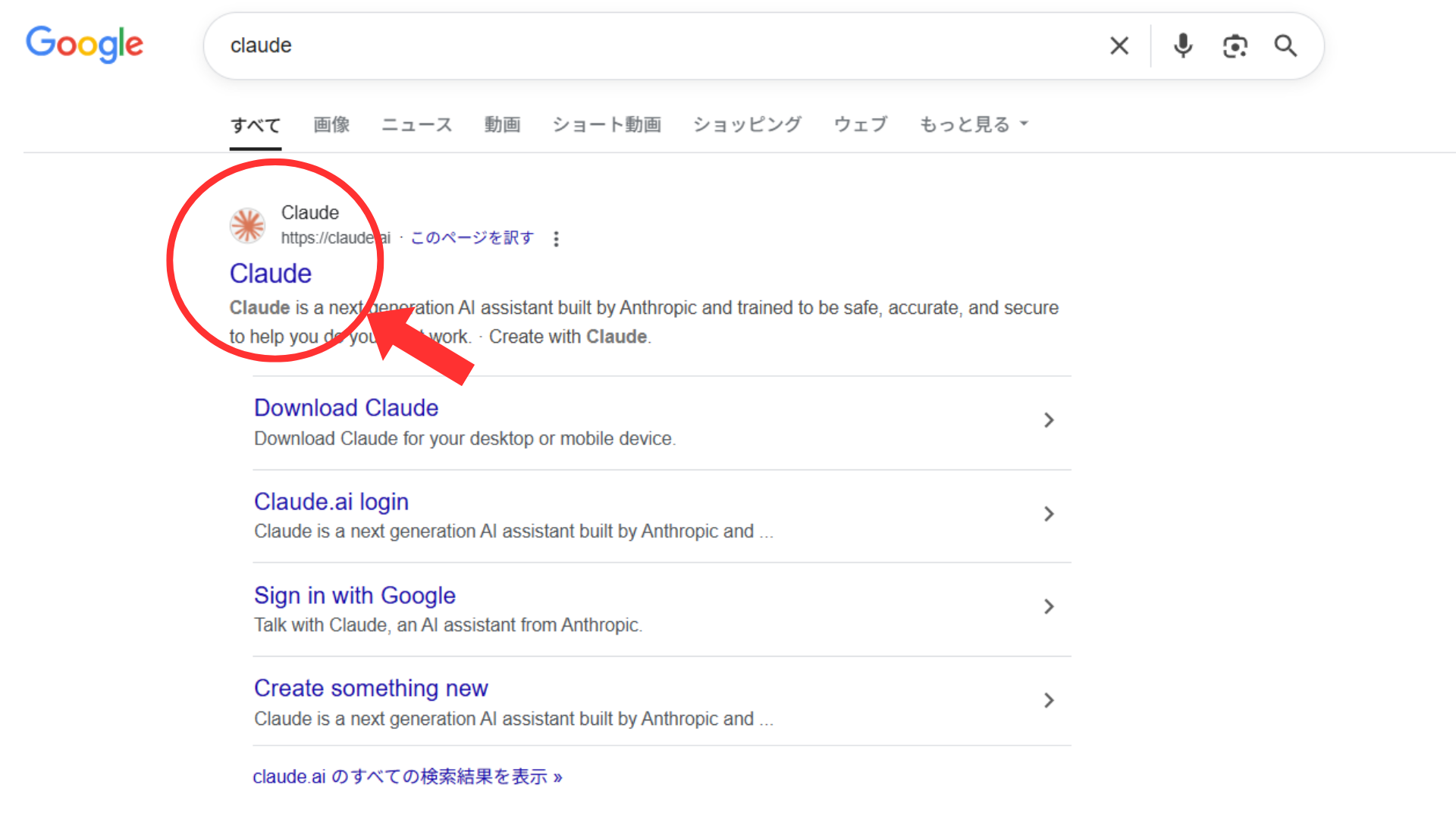Screen dimensions: 1456x819
Task: Switch to the ニュース tab
Action: [417, 124]
